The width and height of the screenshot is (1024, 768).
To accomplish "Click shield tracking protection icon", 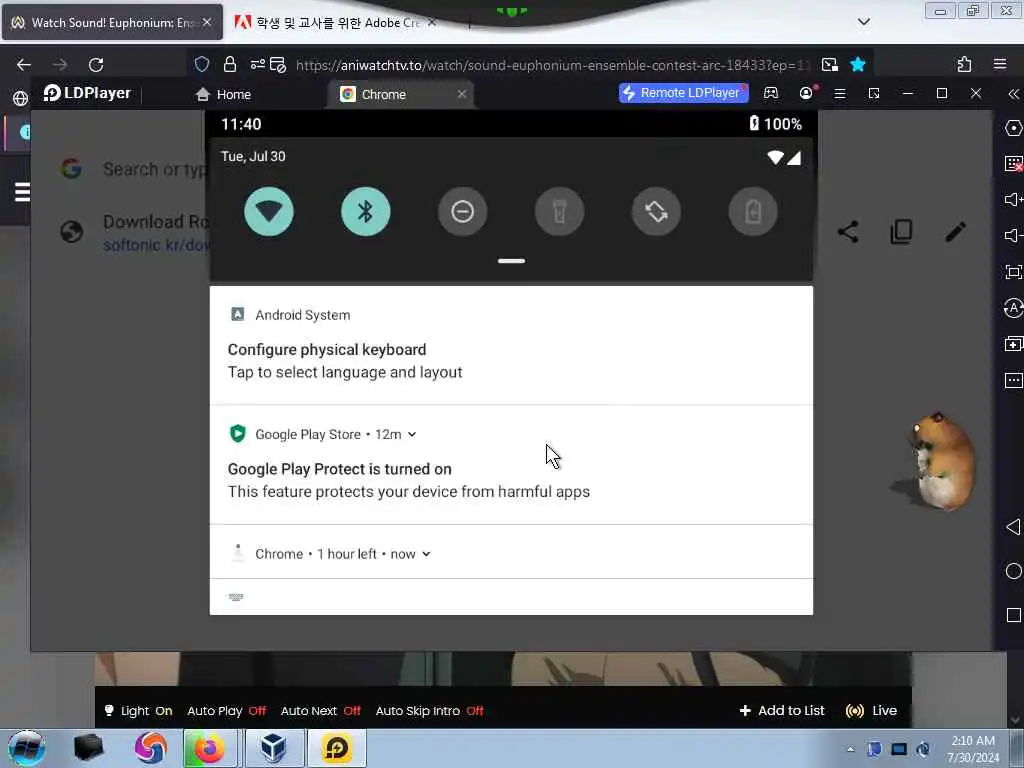I will click(x=202, y=64).
